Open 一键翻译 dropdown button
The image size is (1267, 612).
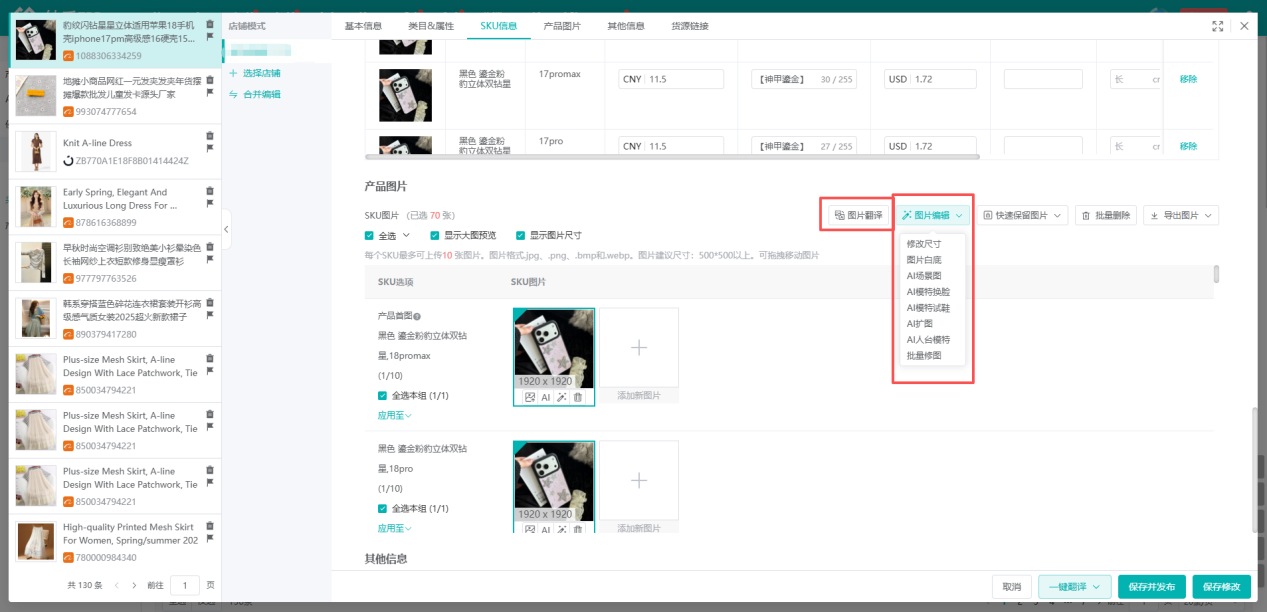click(1075, 587)
